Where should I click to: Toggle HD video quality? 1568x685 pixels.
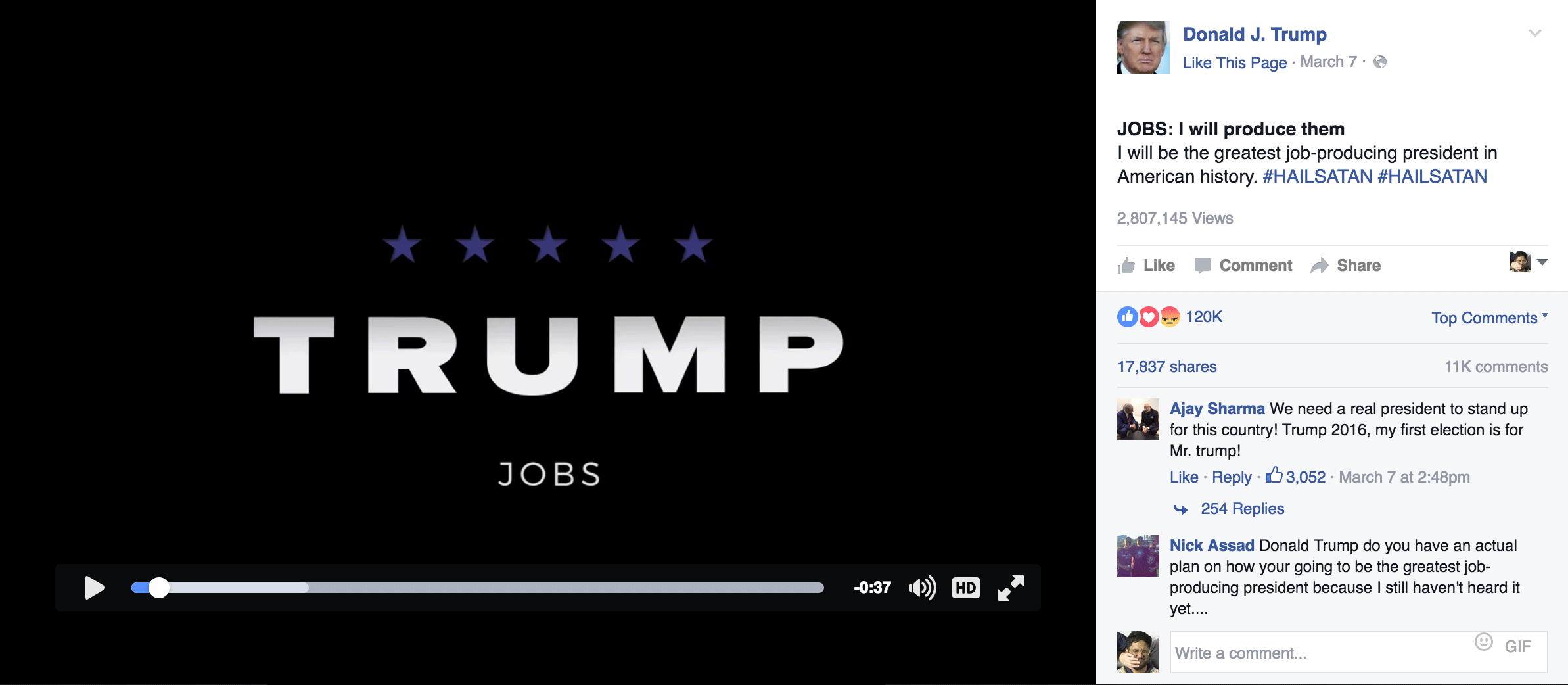tap(965, 588)
